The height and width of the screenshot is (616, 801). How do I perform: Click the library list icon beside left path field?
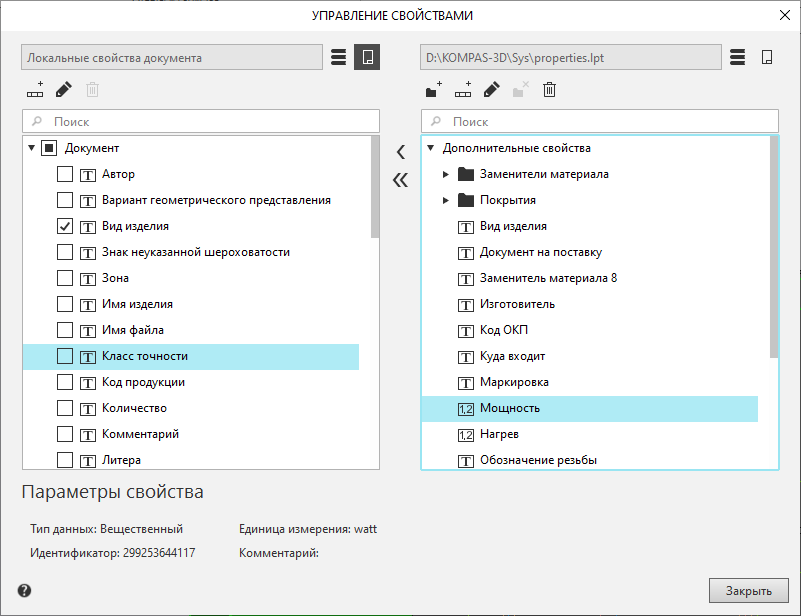pos(338,57)
